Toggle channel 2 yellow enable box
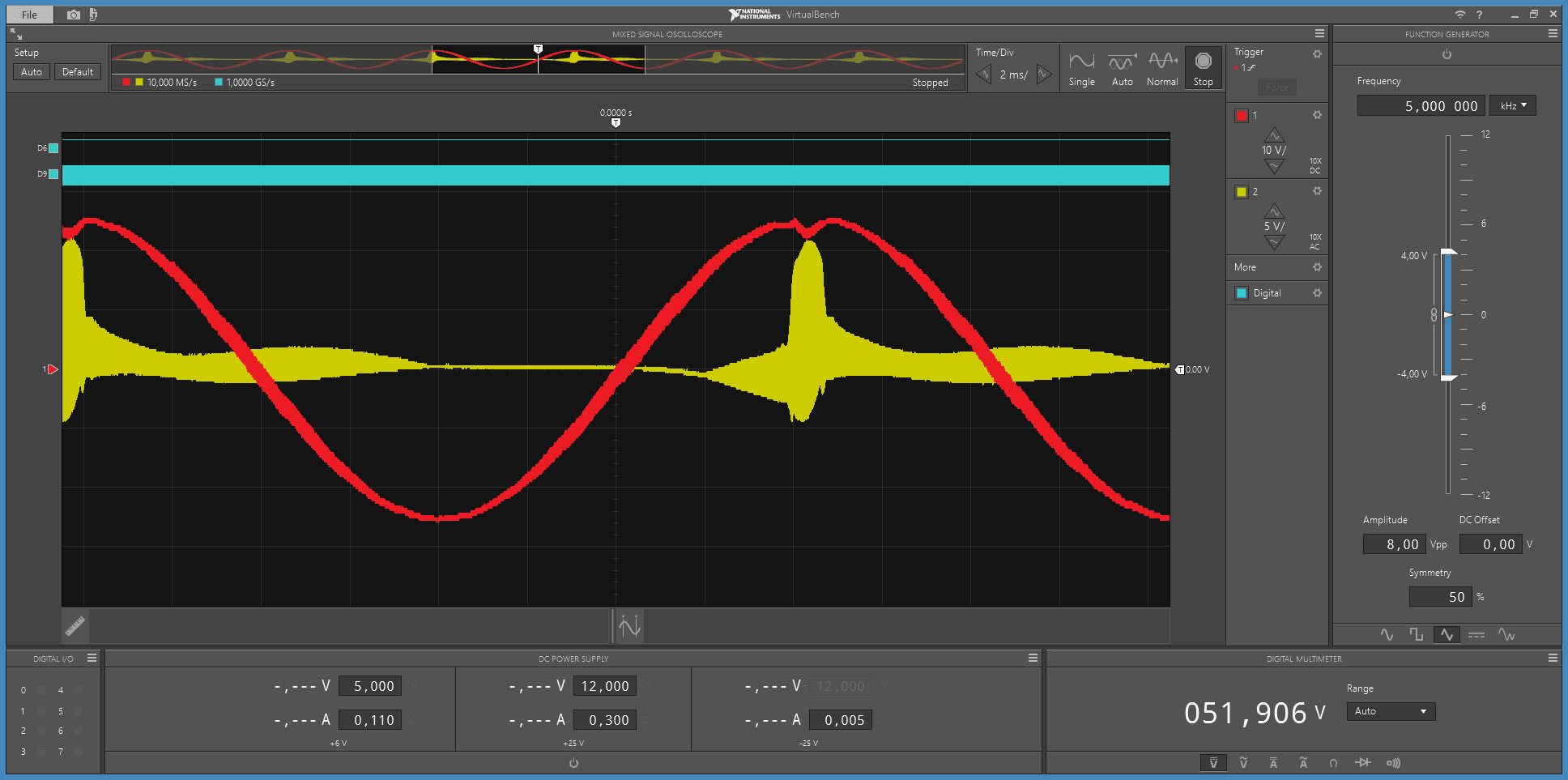1568x780 pixels. pyautogui.click(x=1241, y=192)
